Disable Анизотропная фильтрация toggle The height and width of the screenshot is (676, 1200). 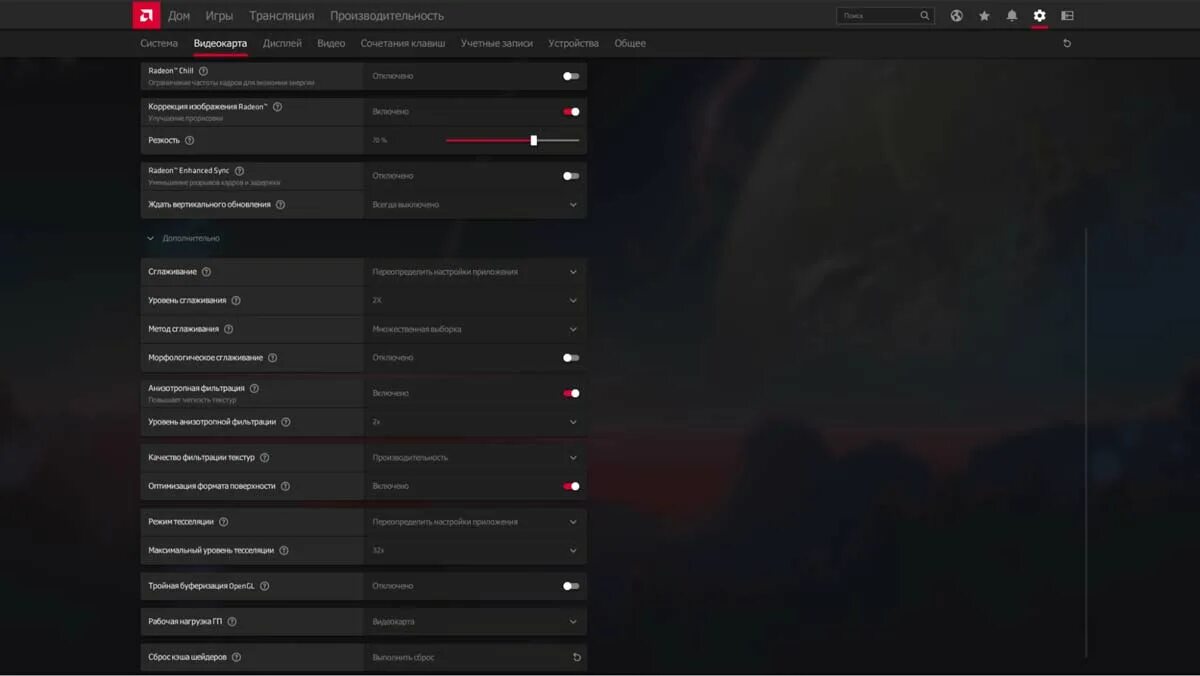(571, 393)
